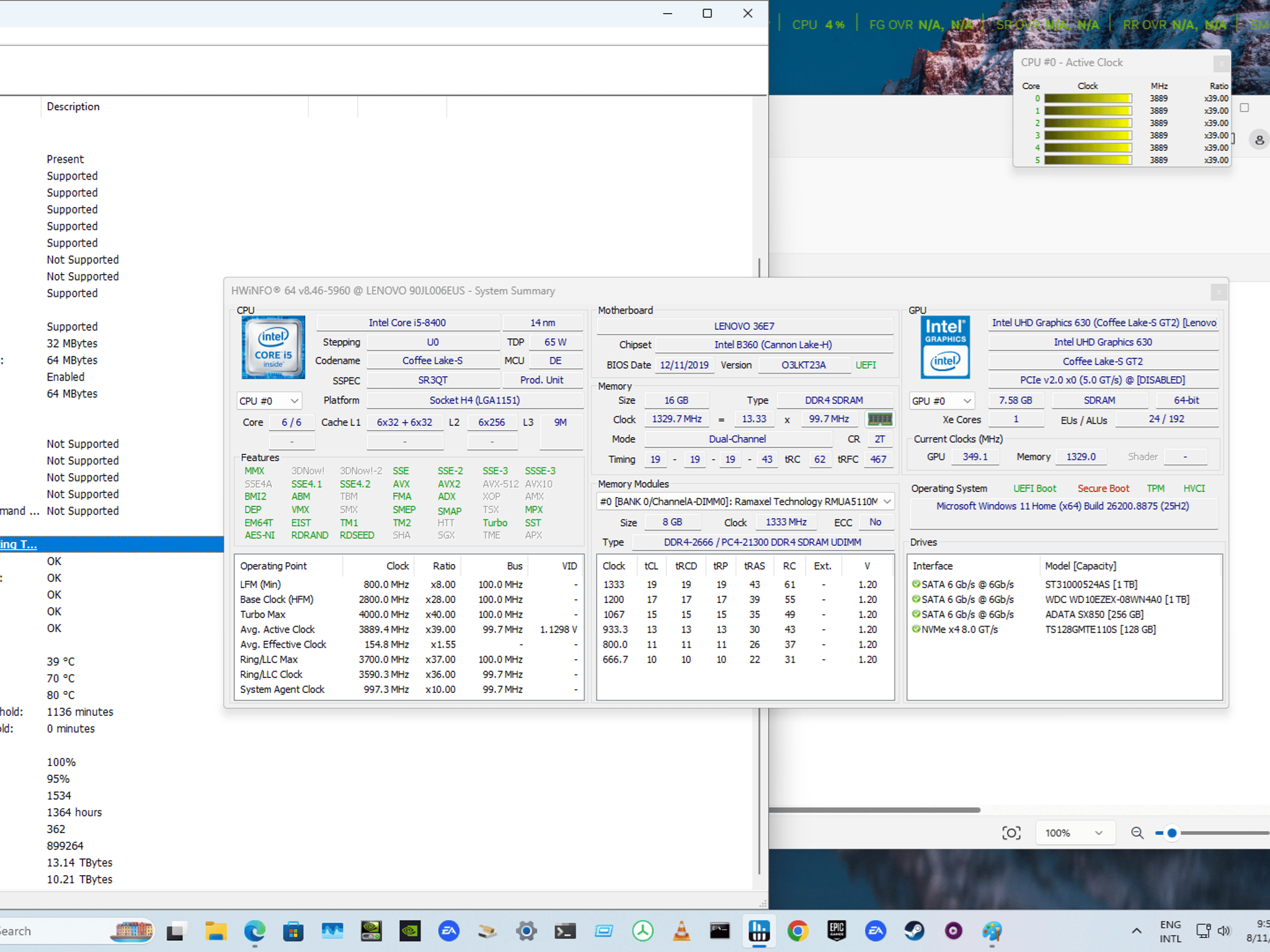Screen dimensions: 1270x952
Task: Open File Explorer from the taskbar
Action: [215, 931]
